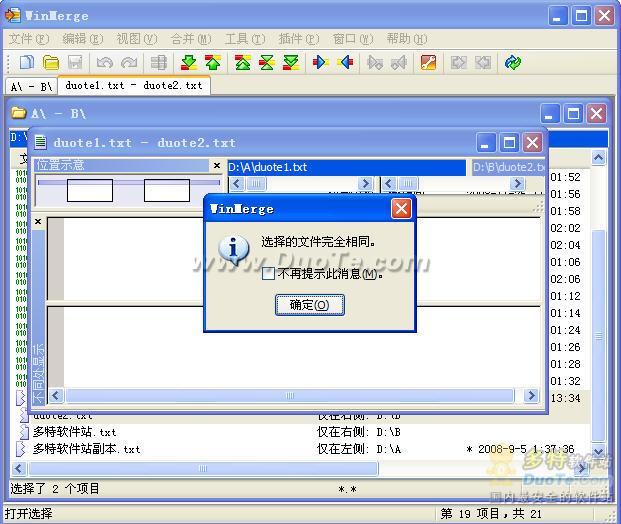Go to previous difference icon

(213, 62)
